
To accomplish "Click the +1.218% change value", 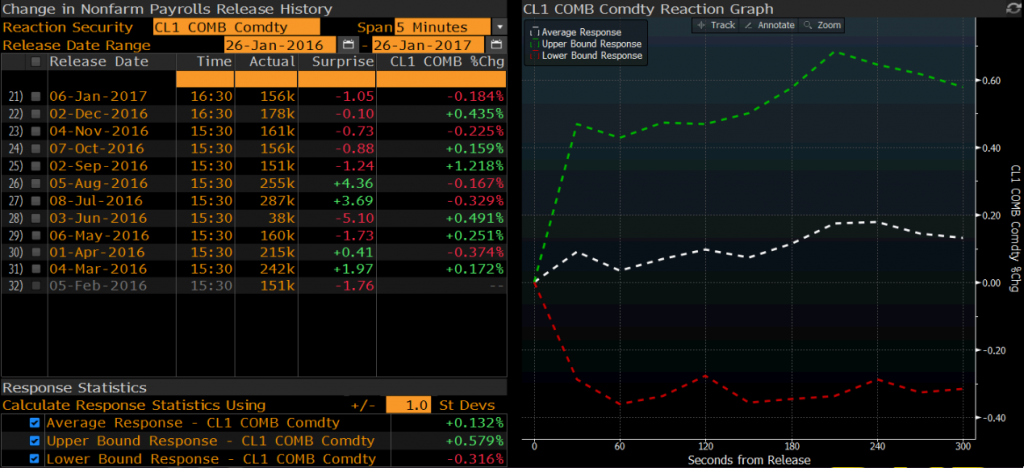I will pos(474,165).
